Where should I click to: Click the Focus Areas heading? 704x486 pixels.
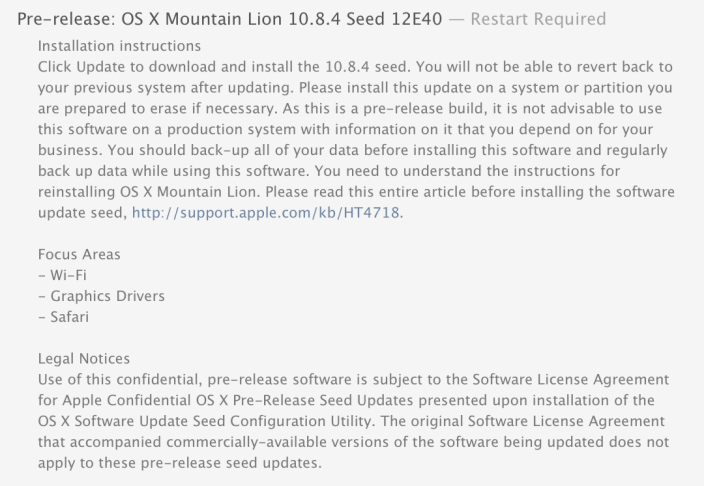tap(79, 254)
